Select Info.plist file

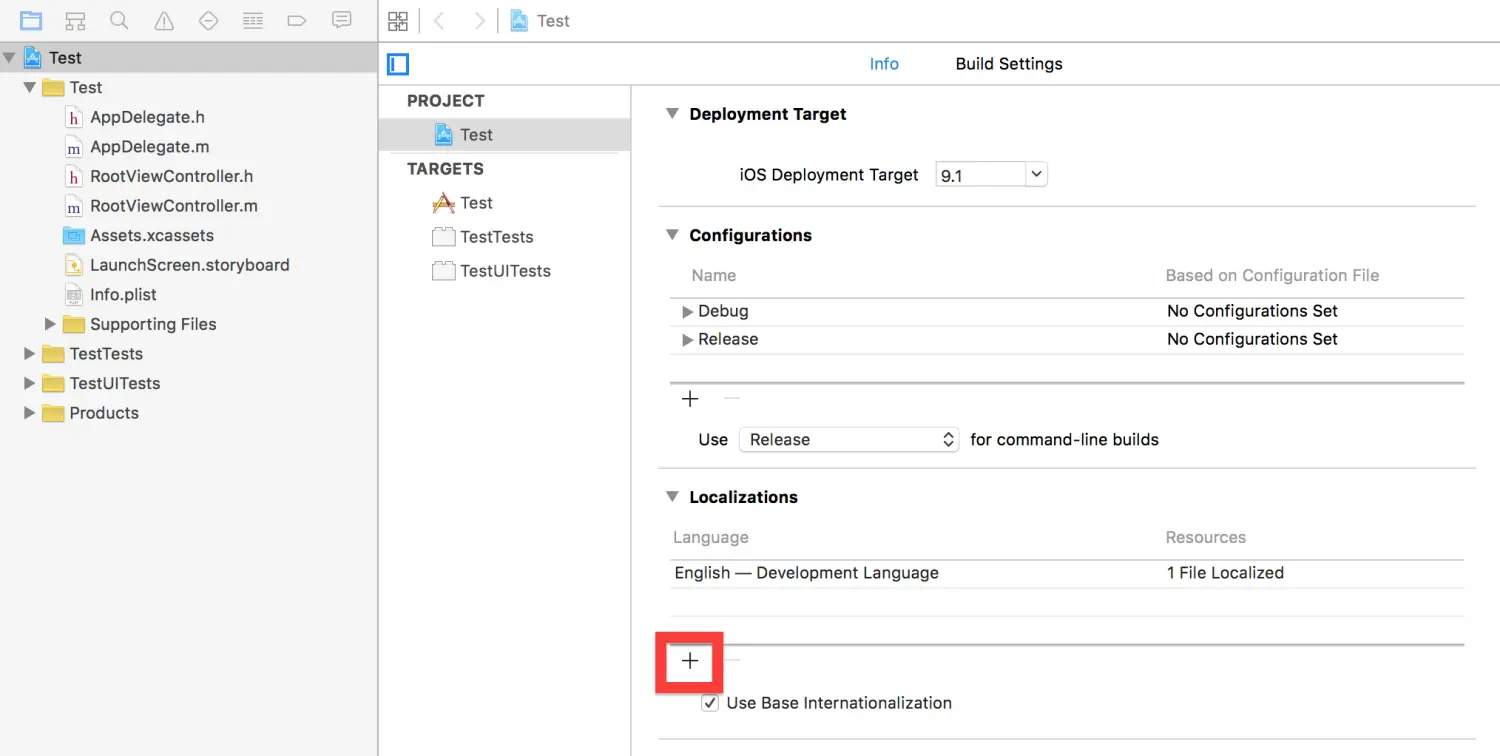pos(110,295)
